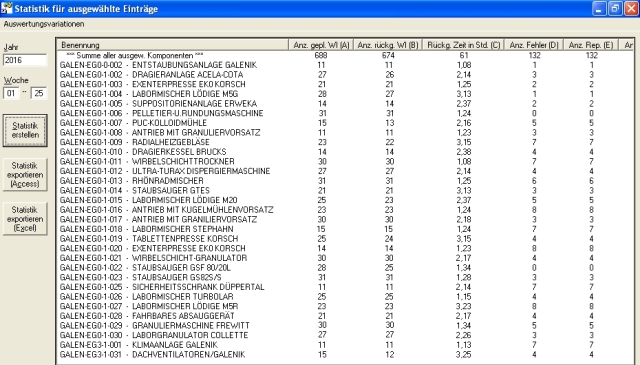Image resolution: width=640 pixels, height=365 pixels.
Task: Click time value 3,25 in DACHVENTILATOREN row
Action: click(464, 355)
